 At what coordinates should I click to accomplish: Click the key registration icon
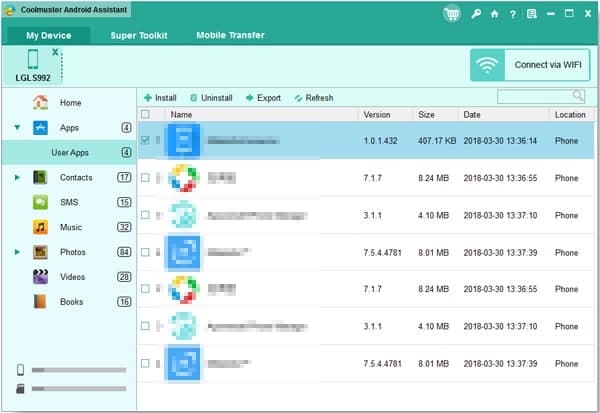coord(475,14)
